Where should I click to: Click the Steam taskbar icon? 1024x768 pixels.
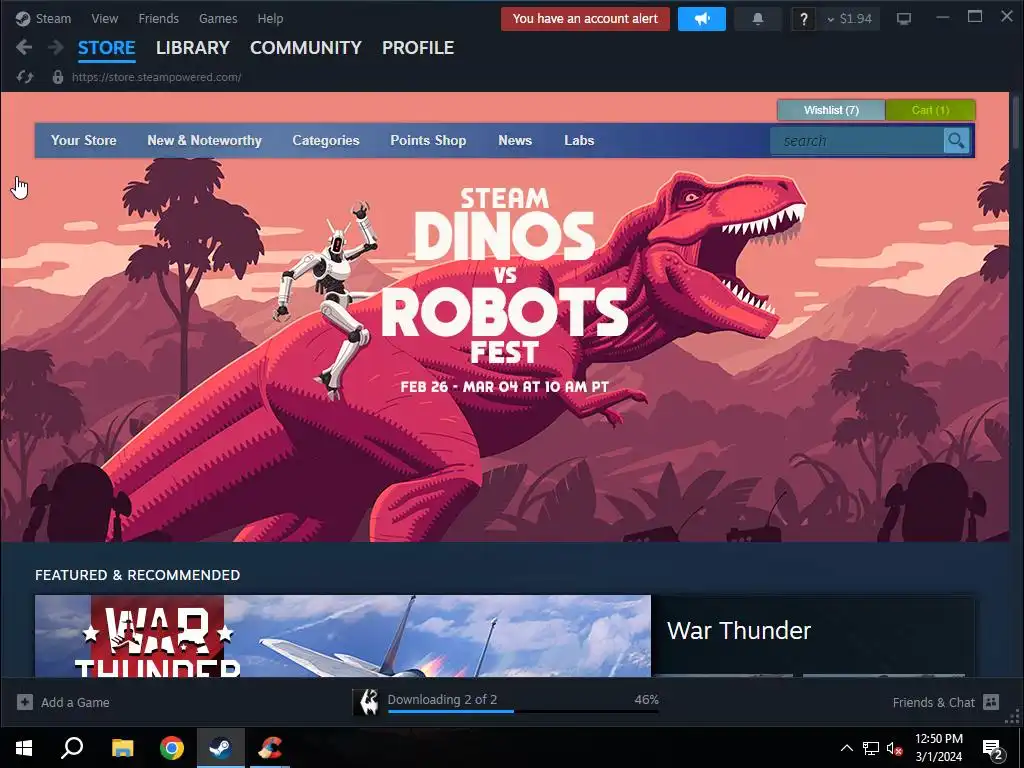pyautogui.click(x=221, y=748)
